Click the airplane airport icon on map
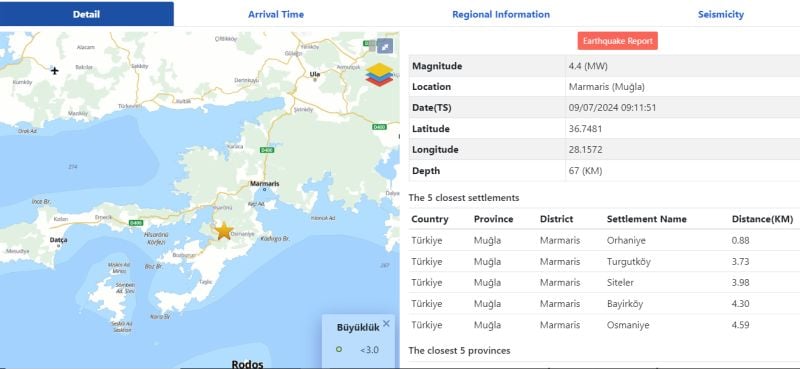Screen dimensions: 800x369 (x=55, y=70)
